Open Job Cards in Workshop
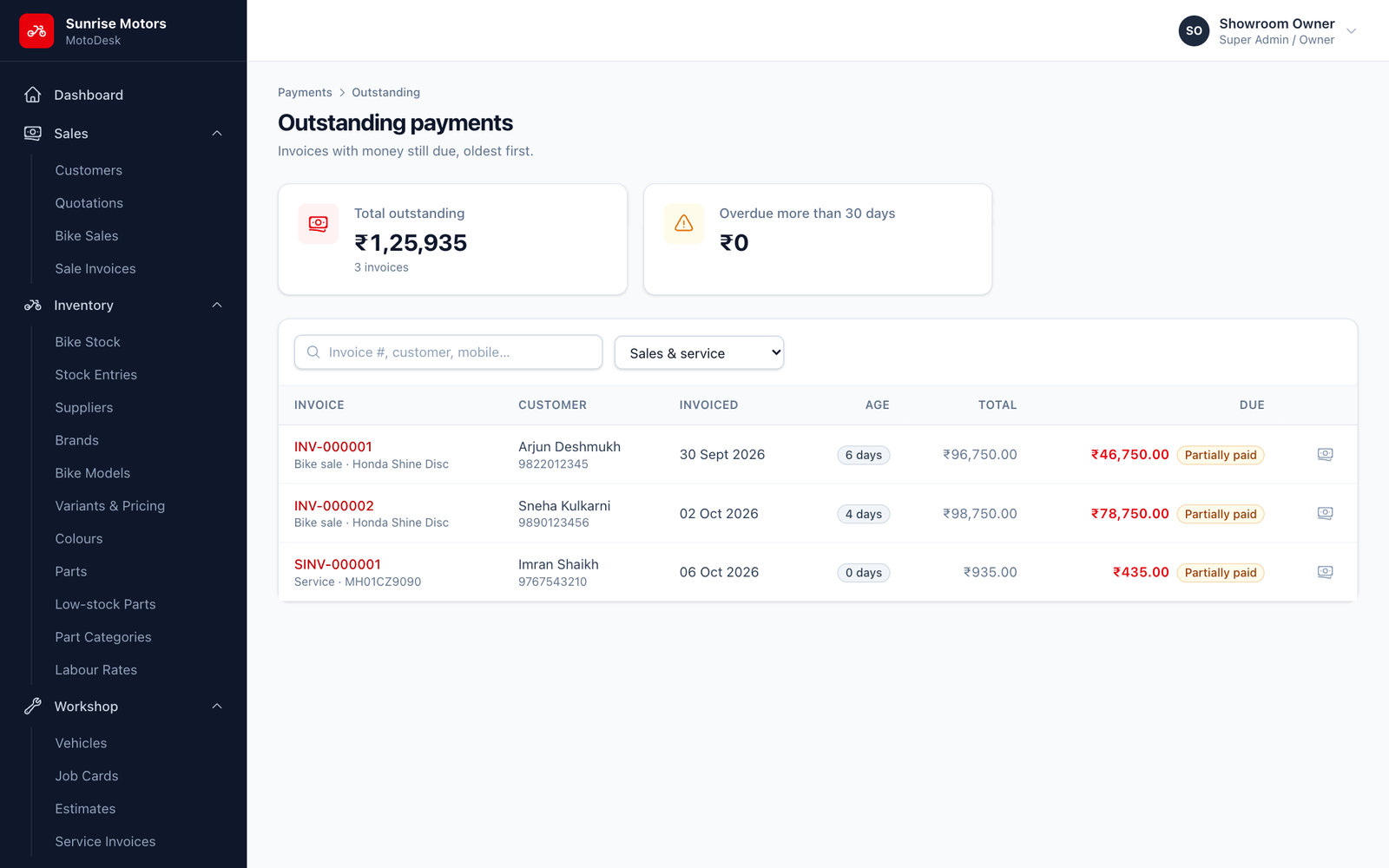 click(87, 776)
